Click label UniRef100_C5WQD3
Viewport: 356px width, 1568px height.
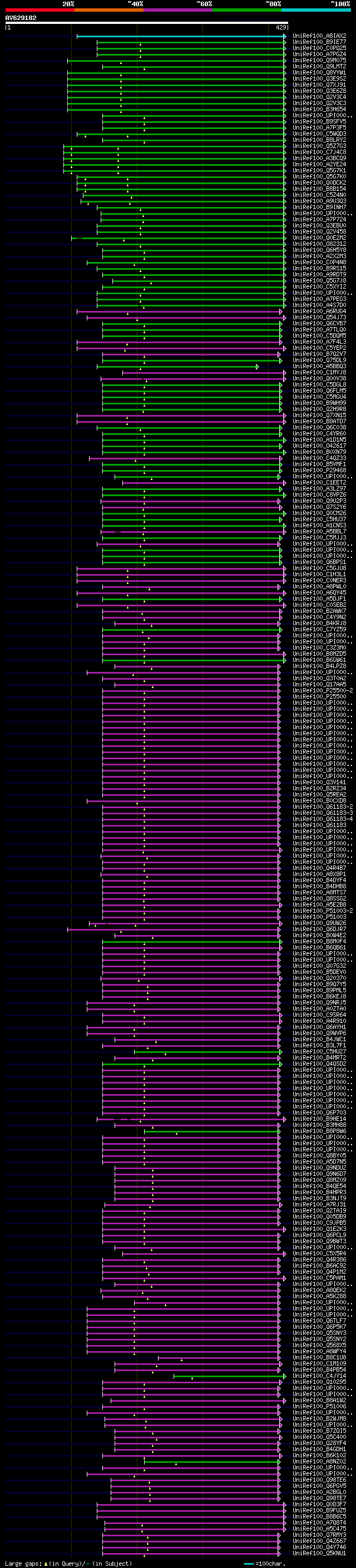(319, 134)
